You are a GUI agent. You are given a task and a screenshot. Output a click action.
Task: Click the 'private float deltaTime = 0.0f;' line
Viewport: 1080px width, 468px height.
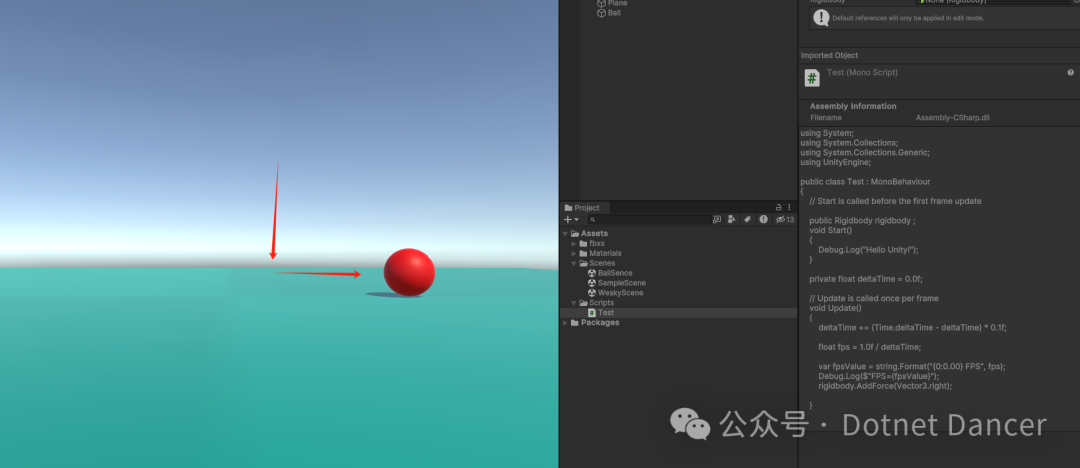click(x=866, y=279)
